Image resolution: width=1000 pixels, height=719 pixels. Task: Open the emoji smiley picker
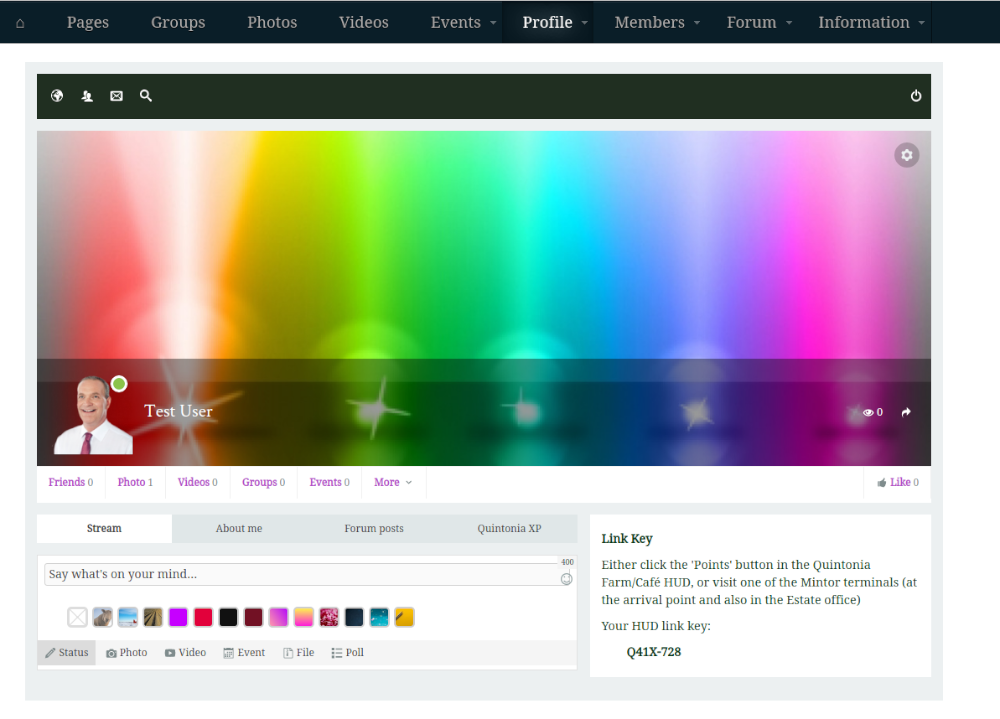point(566,579)
